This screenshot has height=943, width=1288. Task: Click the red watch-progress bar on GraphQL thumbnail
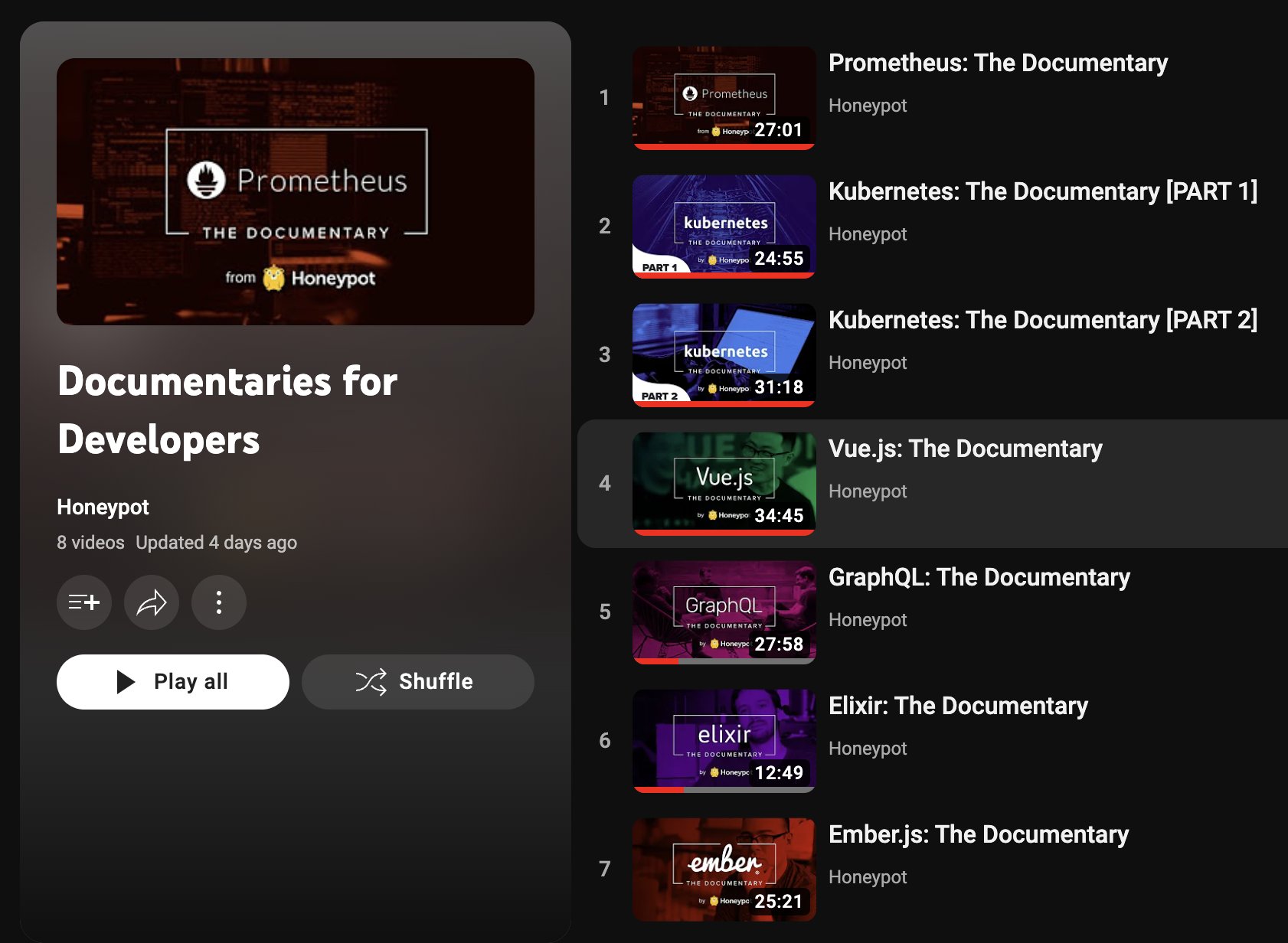656,661
